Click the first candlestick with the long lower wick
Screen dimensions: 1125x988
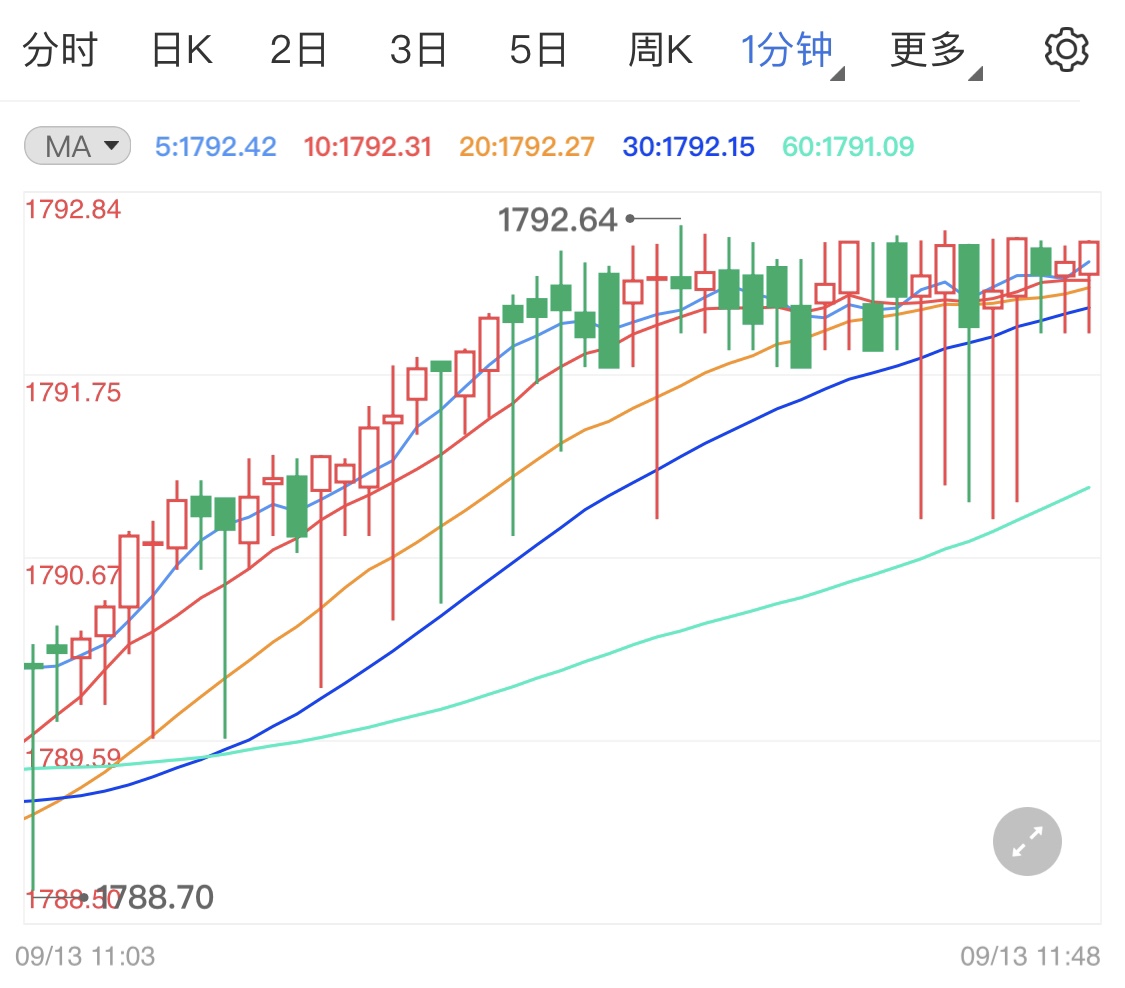click(33, 768)
